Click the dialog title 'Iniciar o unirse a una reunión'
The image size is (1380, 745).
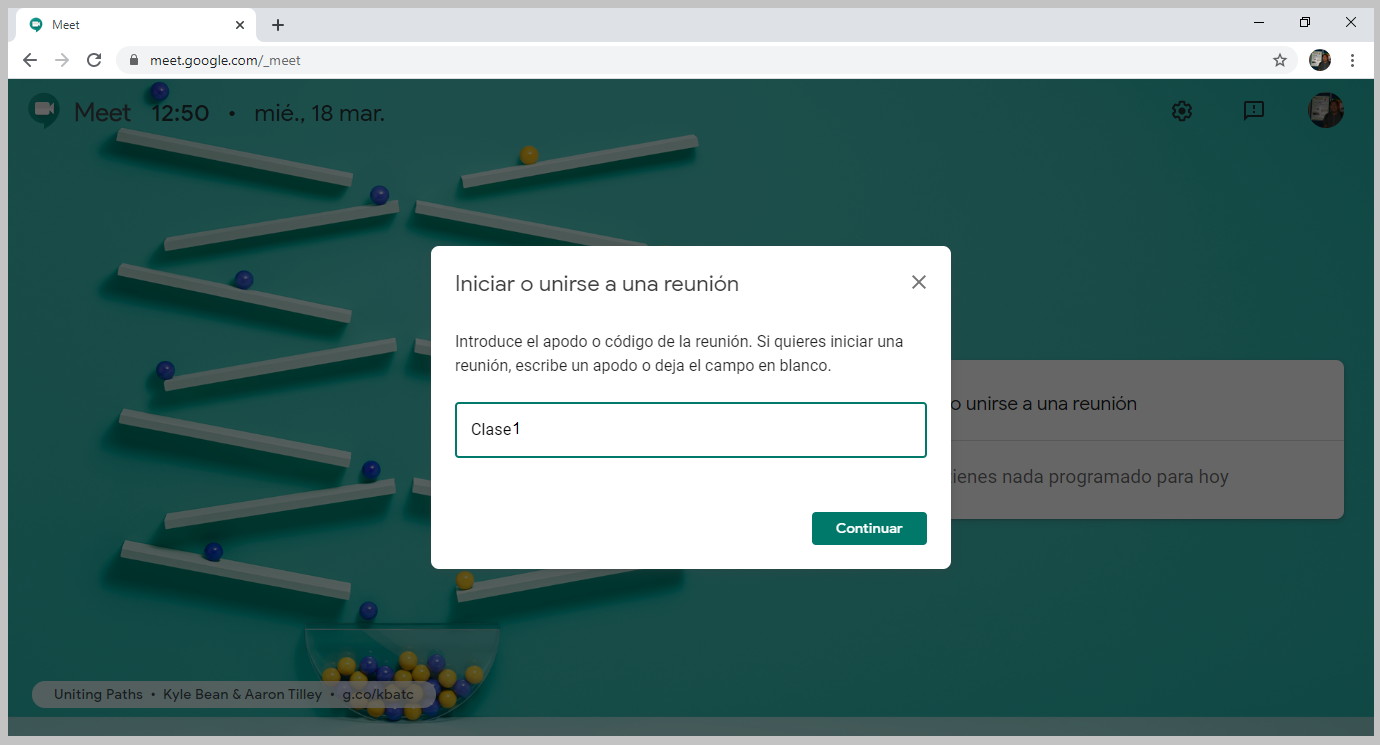(597, 284)
